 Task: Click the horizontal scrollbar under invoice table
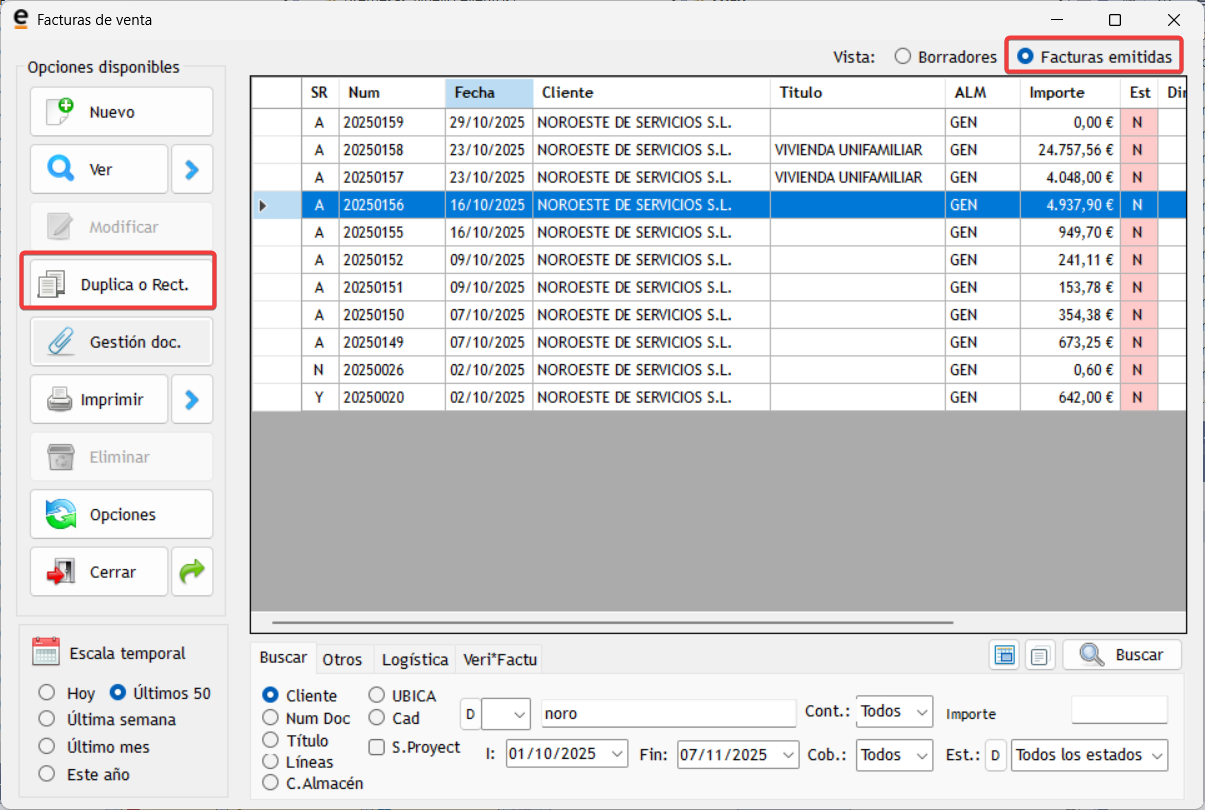(x=612, y=623)
